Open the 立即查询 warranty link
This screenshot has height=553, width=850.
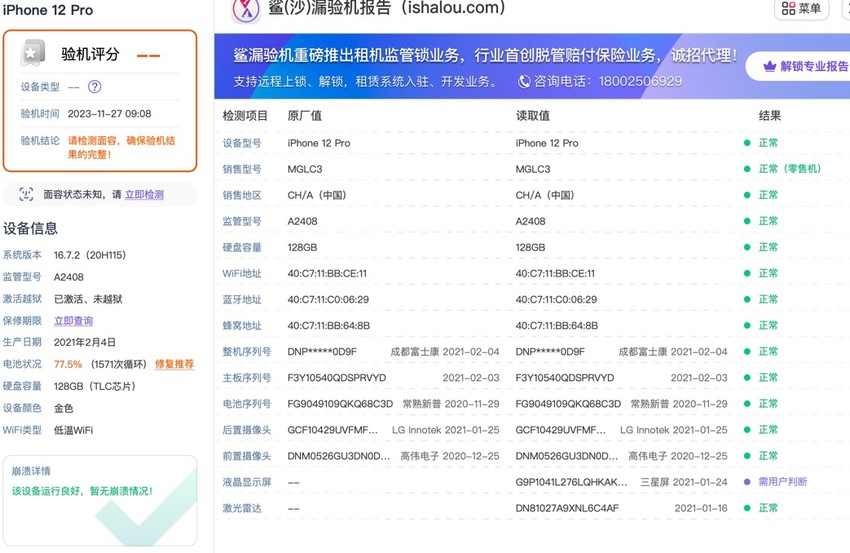[x=73, y=320]
